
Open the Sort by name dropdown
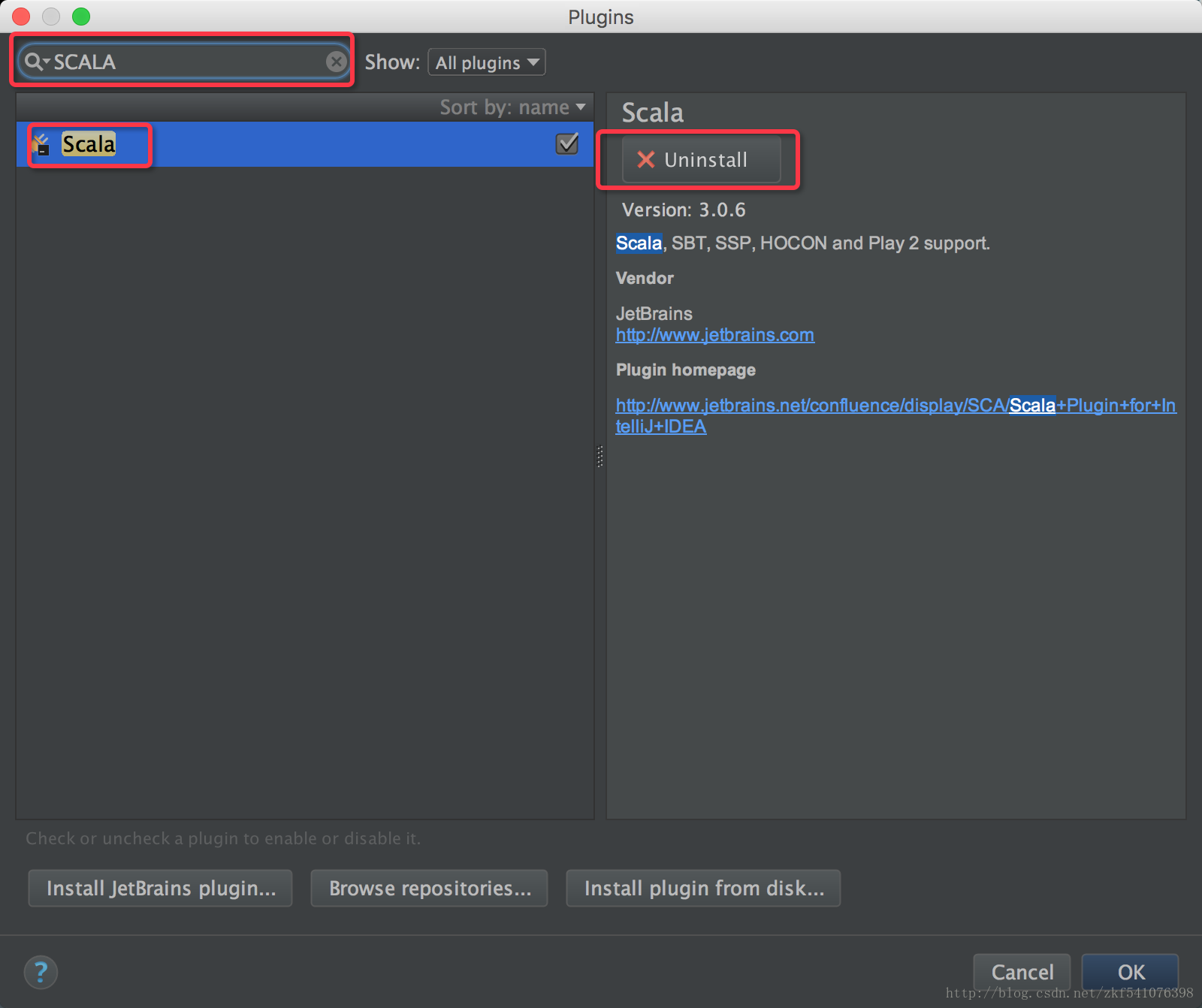click(512, 107)
